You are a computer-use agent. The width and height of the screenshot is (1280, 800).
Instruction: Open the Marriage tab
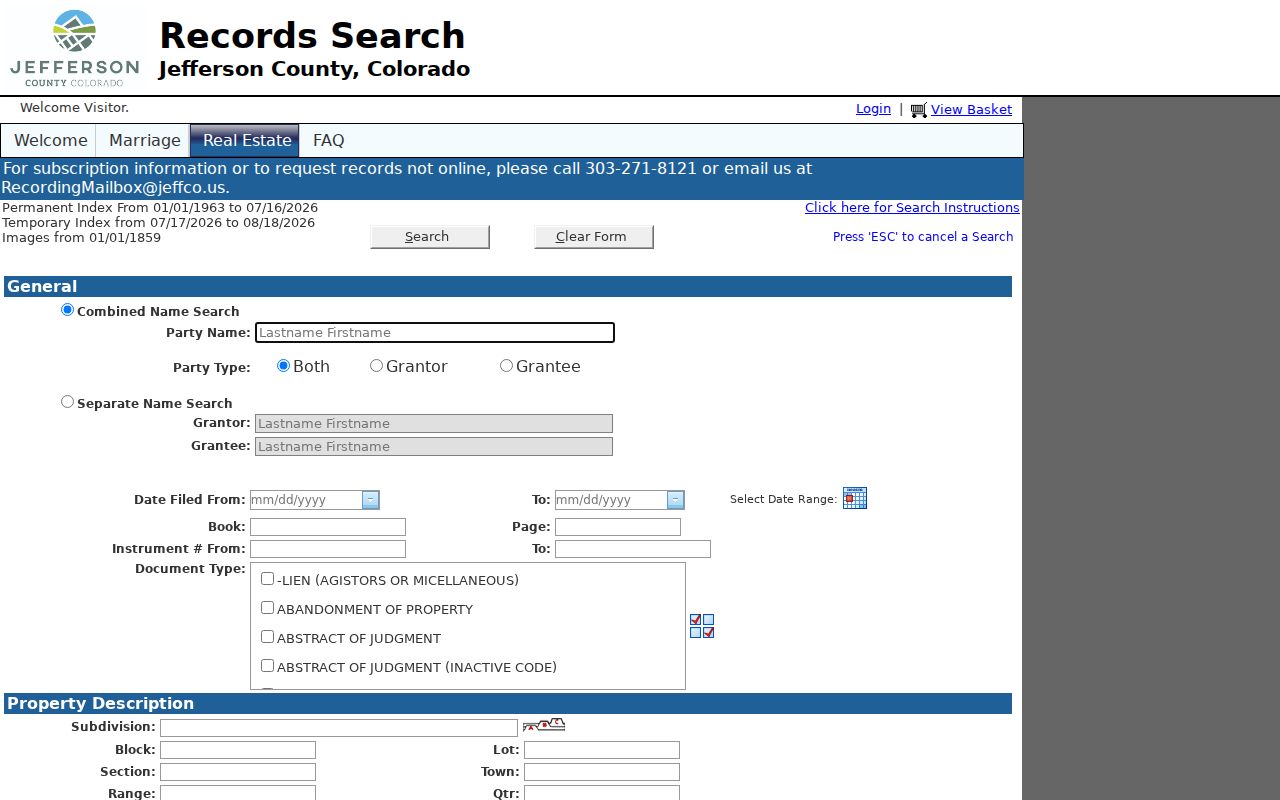pyautogui.click(x=144, y=141)
